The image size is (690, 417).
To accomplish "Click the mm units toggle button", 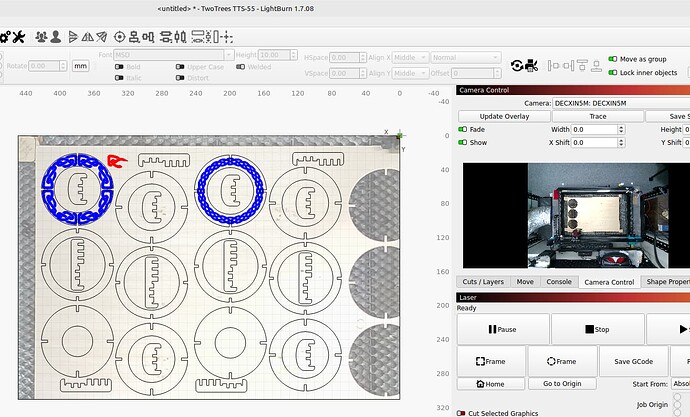I will tap(81, 66).
